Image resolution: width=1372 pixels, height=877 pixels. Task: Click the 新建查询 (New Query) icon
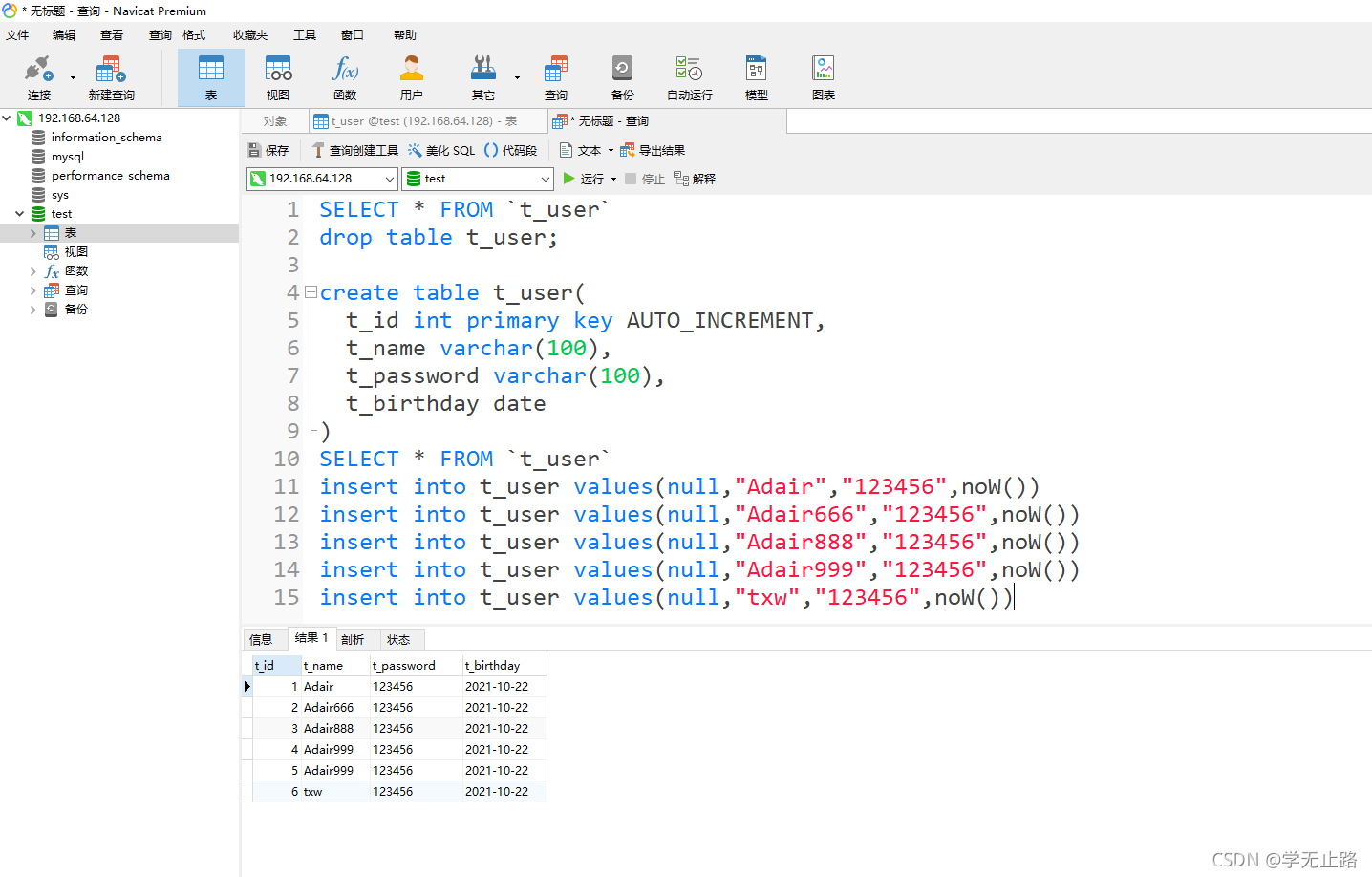[111, 77]
